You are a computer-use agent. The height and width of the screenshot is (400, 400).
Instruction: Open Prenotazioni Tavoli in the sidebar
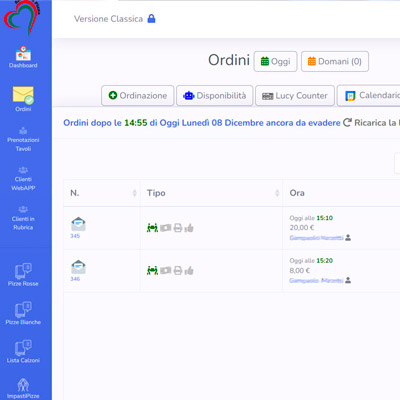pyautogui.click(x=23, y=140)
